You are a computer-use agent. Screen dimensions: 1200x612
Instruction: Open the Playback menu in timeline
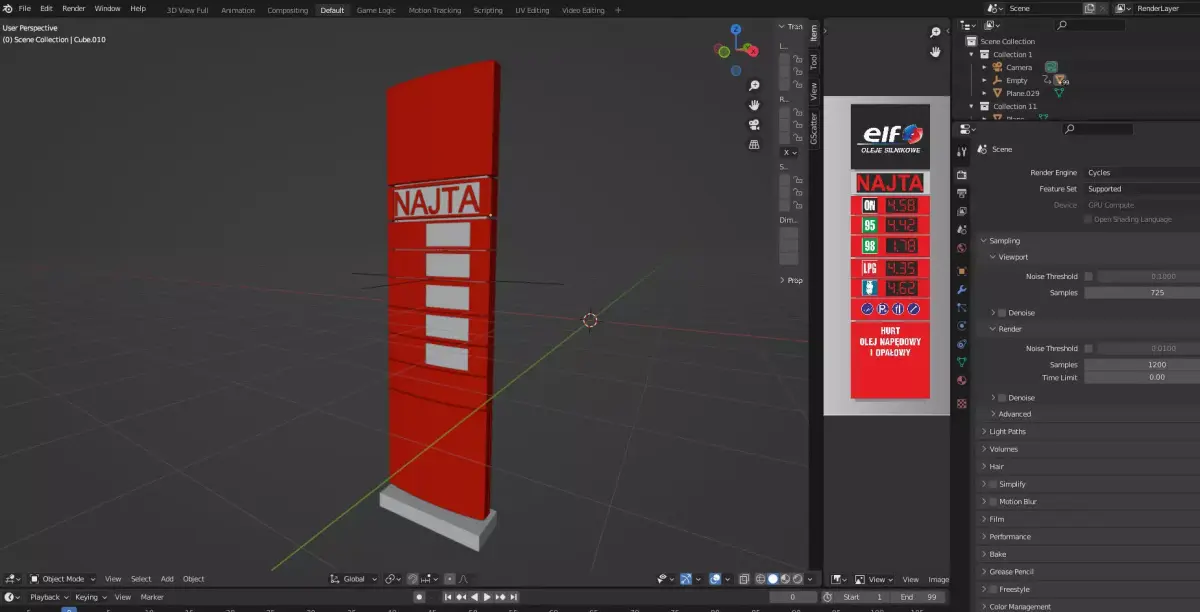(48, 597)
